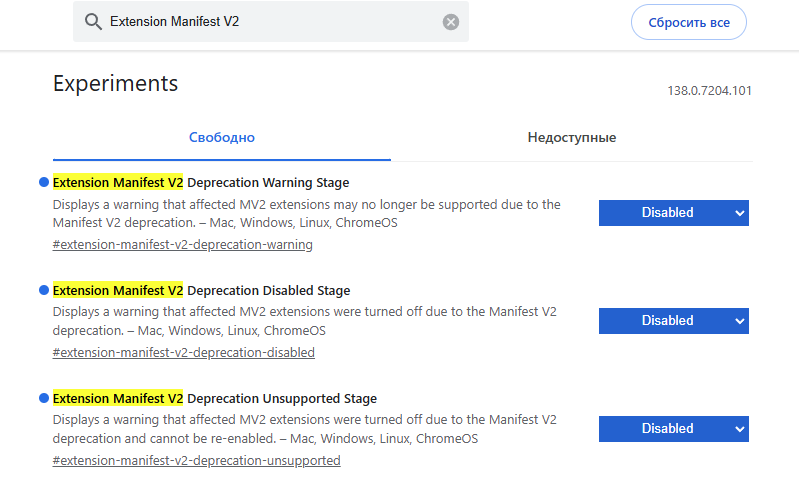Click the blue dot beside Deprecation Disabled Stage
The width and height of the screenshot is (799, 503).
(44, 290)
